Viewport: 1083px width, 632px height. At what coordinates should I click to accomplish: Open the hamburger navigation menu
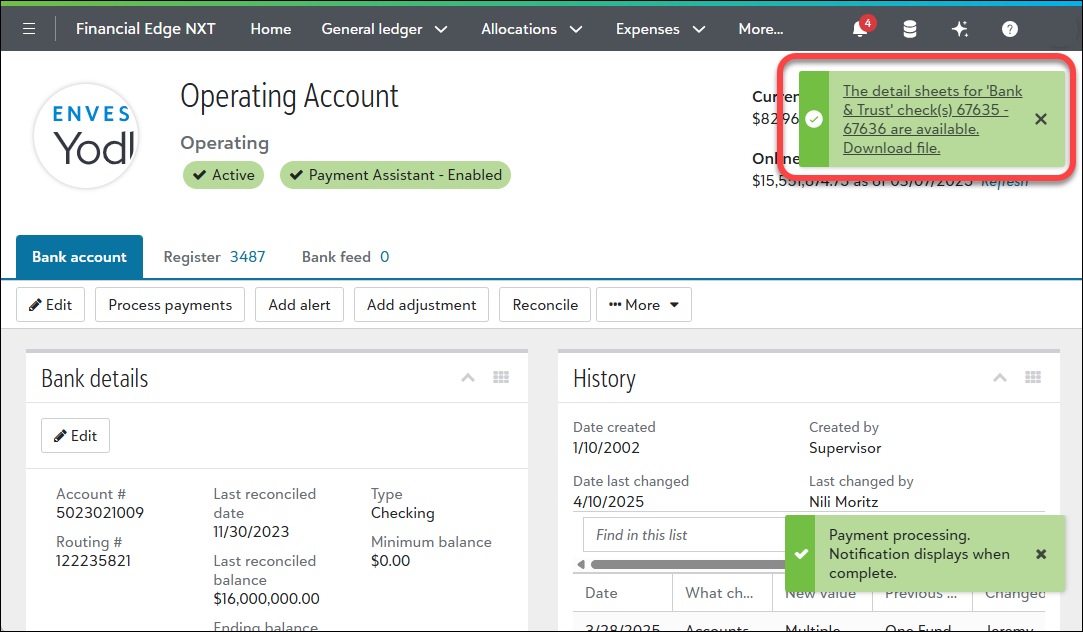point(29,29)
